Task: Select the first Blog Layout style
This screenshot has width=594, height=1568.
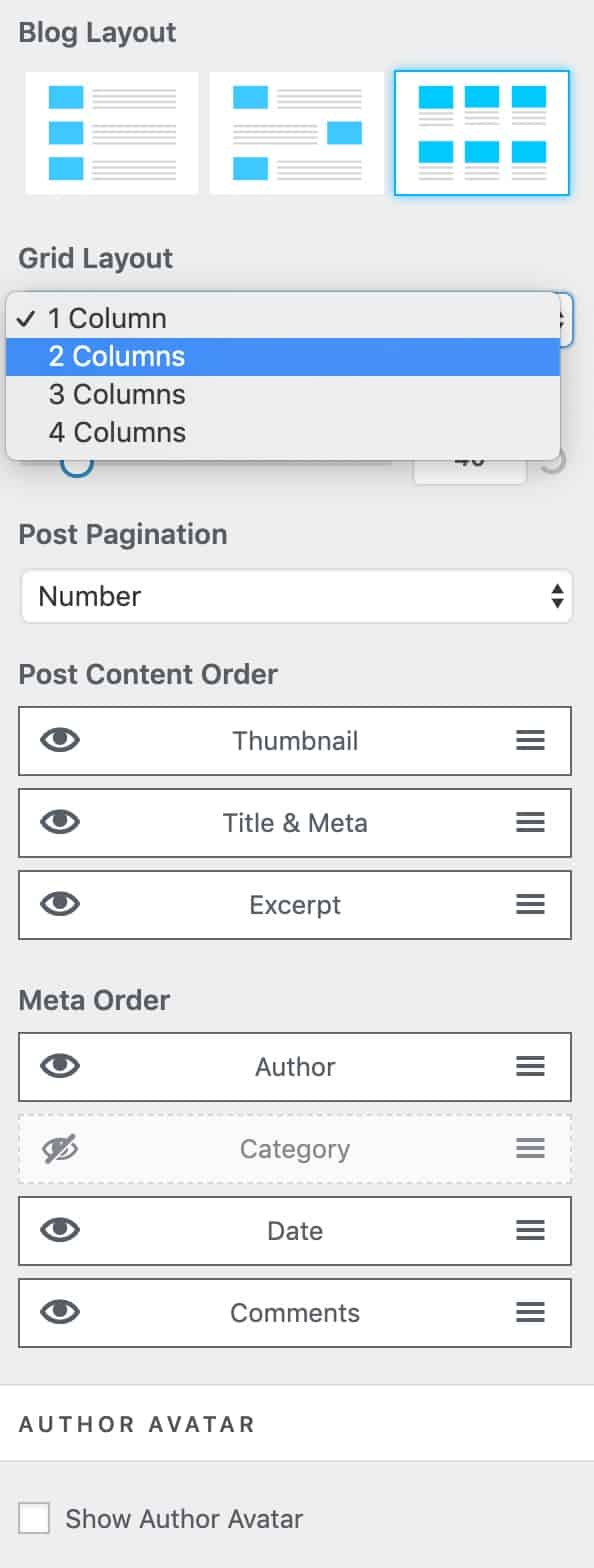Action: (110, 132)
